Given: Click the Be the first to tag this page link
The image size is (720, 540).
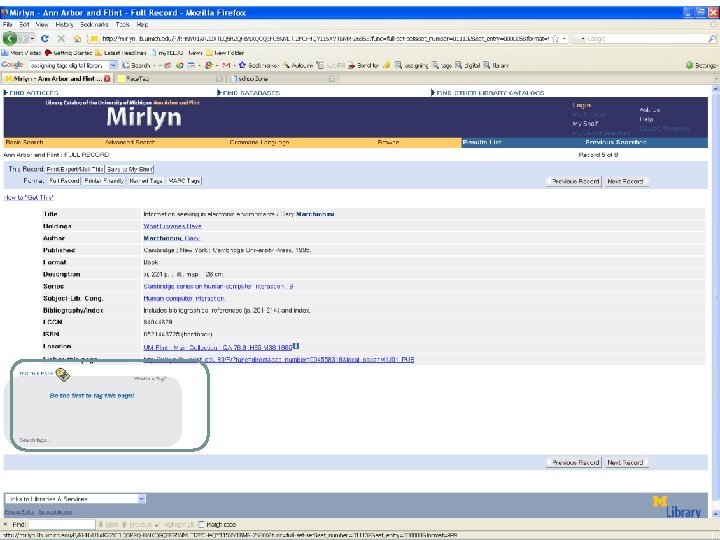Looking at the screenshot, I should (92, 395).
